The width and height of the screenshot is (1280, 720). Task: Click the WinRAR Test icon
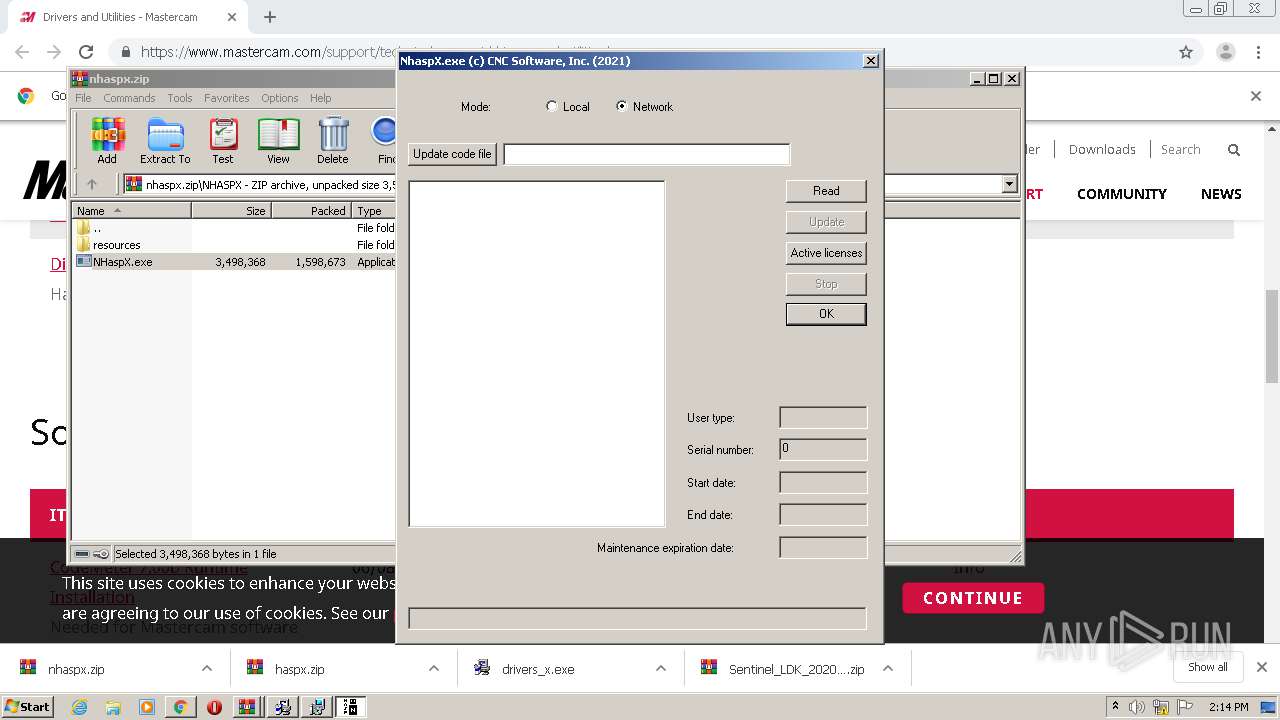point(223,140)
